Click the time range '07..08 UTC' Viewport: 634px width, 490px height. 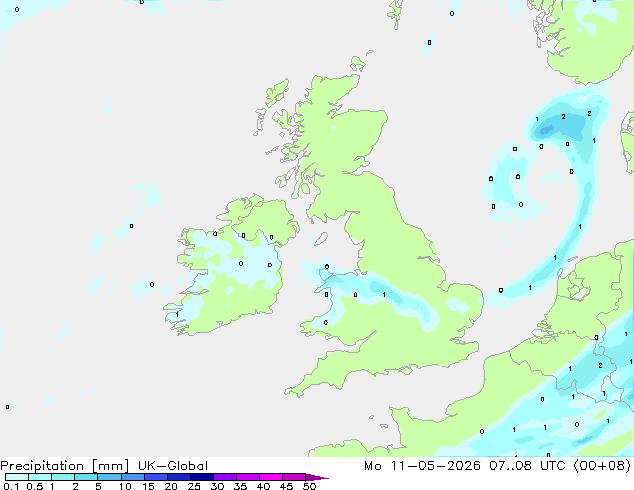(x=526, y=466)
